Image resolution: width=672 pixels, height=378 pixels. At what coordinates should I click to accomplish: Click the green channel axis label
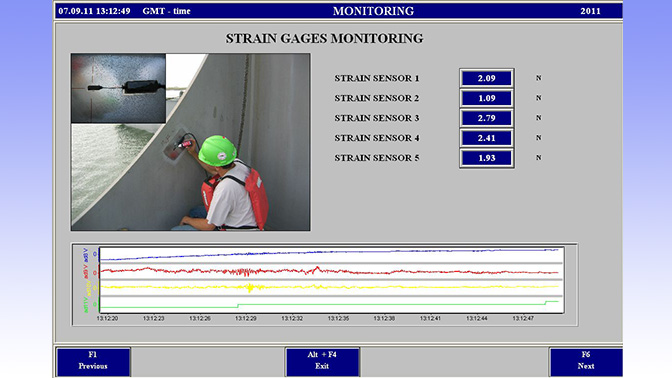click(x=86, y=305)
